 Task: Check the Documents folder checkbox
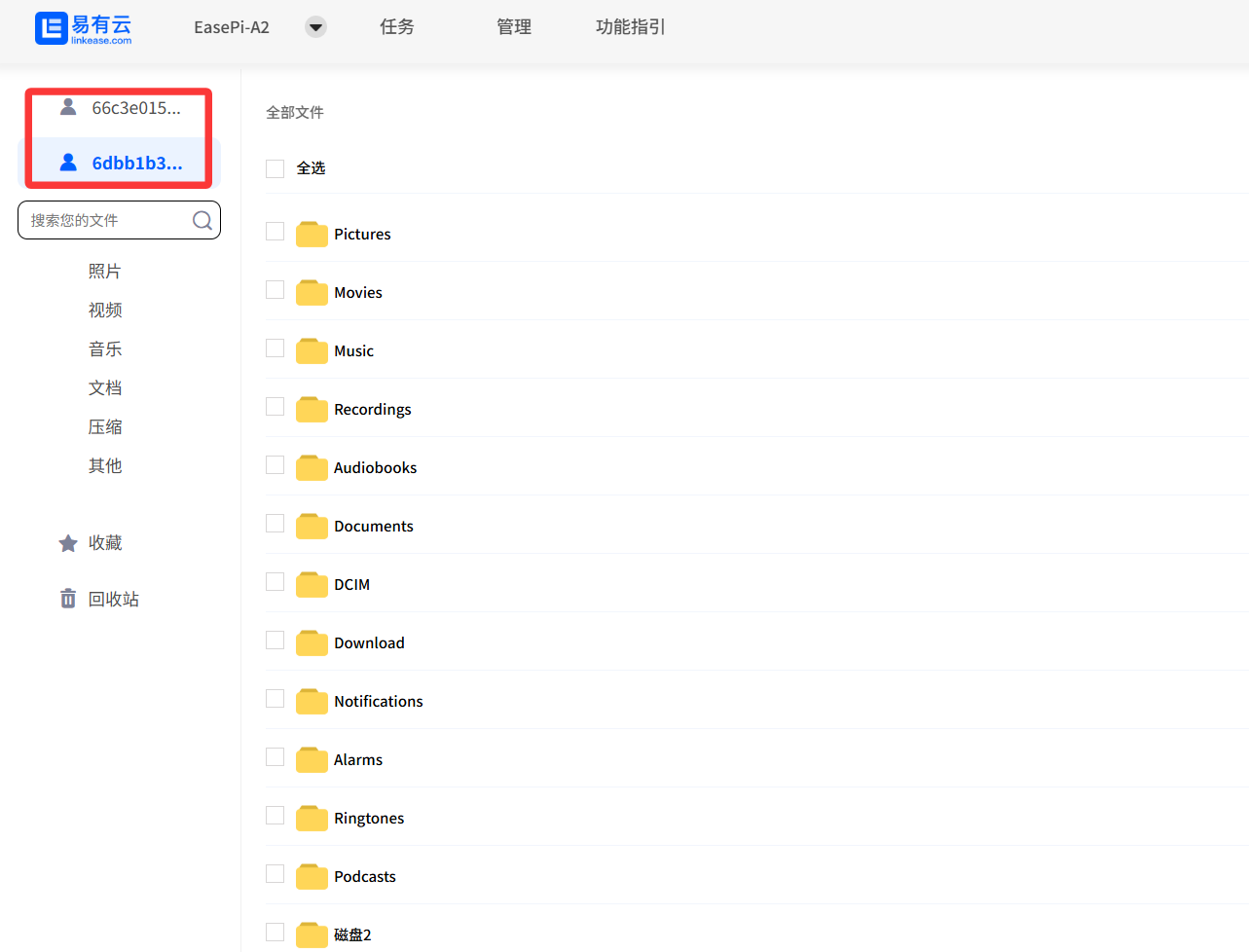coord(276,524)
